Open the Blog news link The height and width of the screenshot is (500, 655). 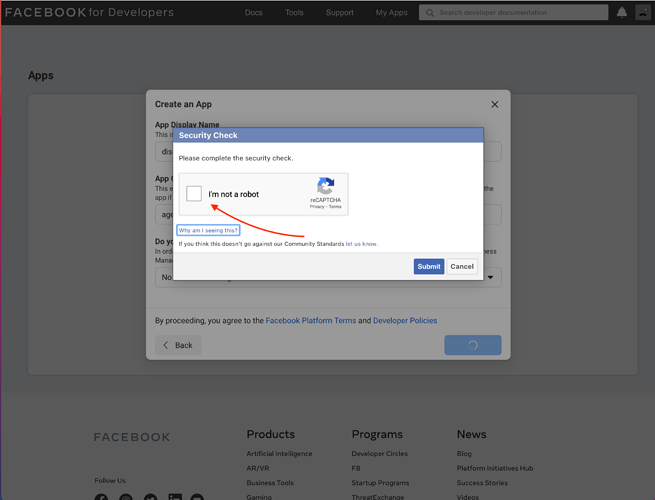tap(464, 454)
